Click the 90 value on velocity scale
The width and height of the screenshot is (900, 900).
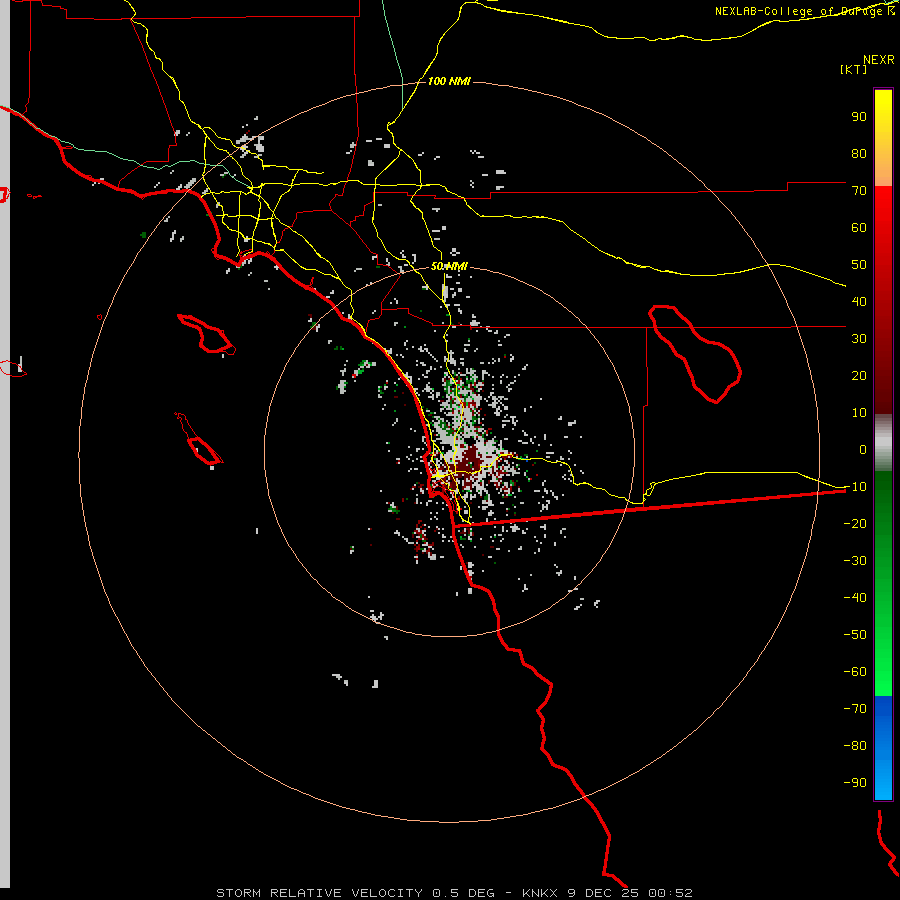coord(859,117)
